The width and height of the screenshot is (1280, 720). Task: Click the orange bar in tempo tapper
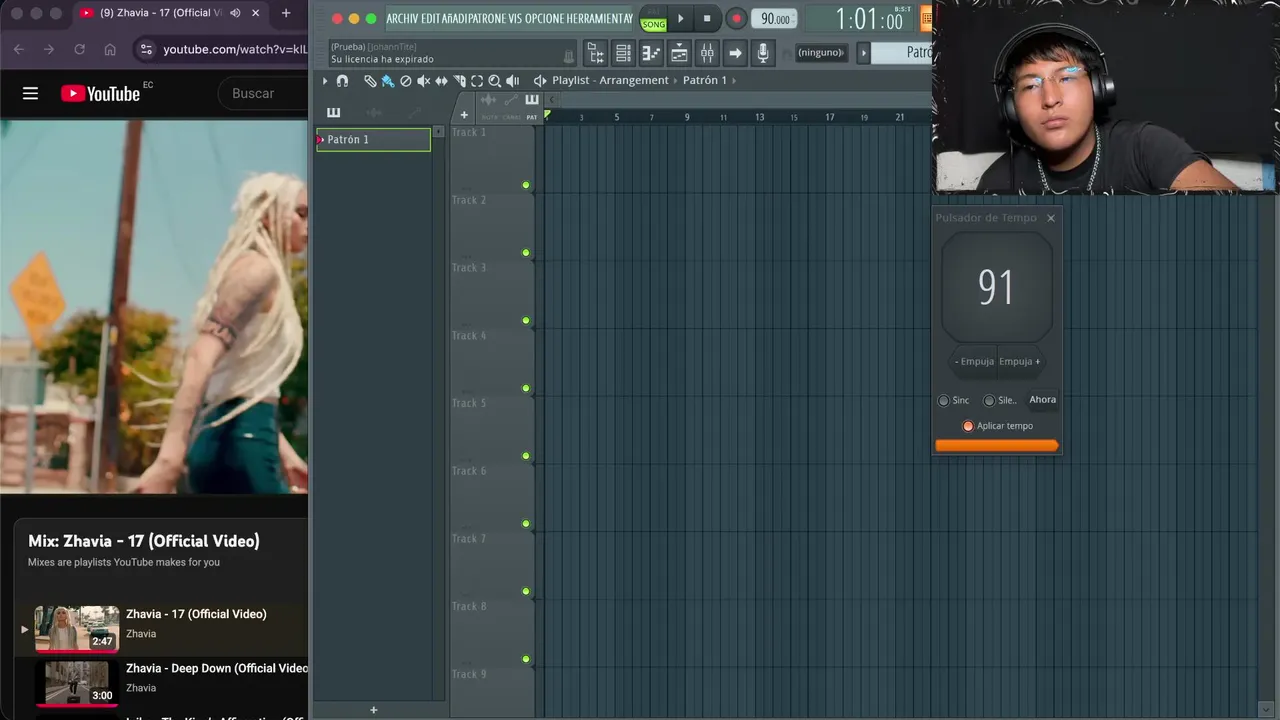[996, 446]
